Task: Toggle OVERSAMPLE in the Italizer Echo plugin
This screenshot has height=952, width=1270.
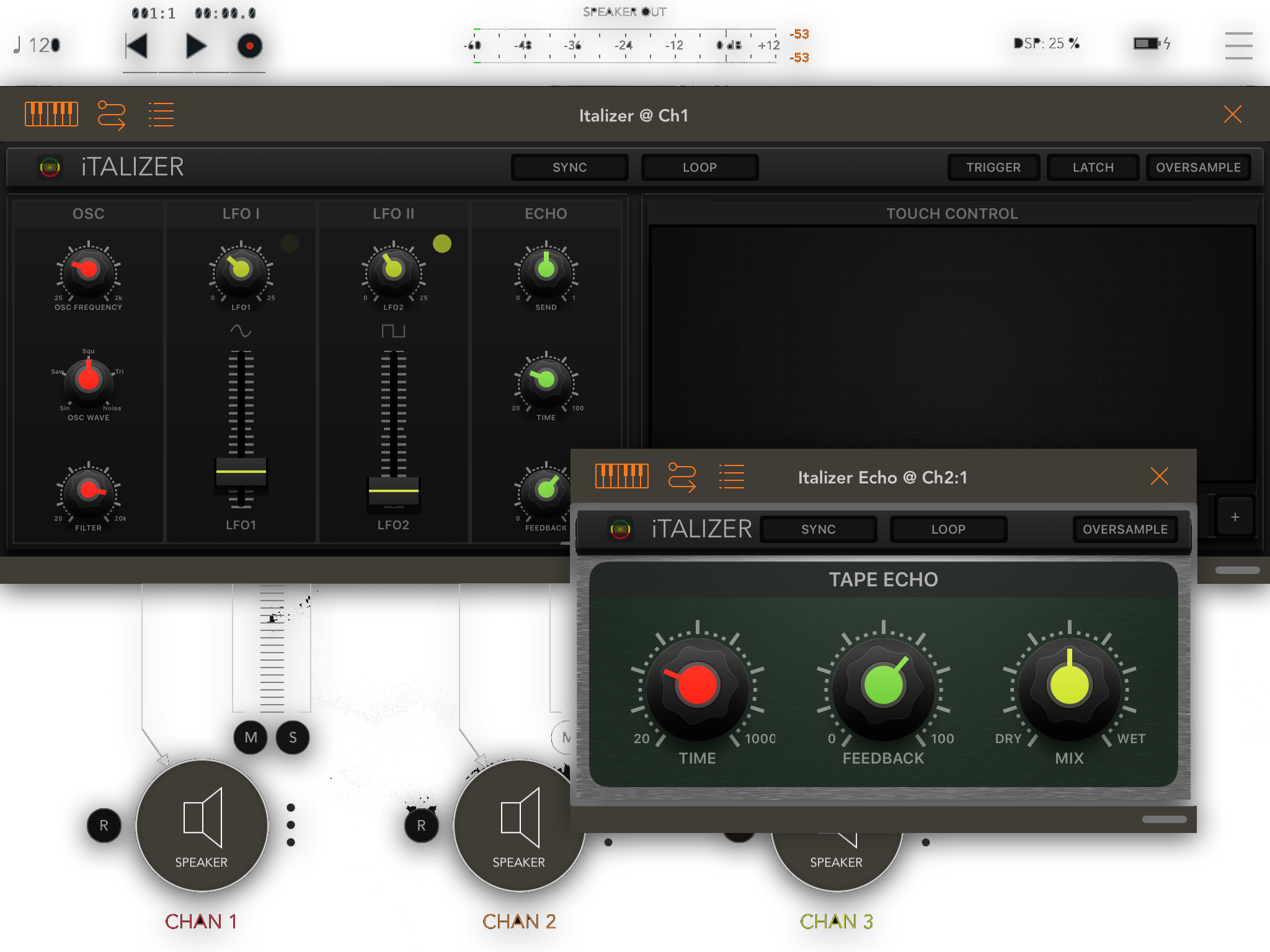Action: [1125, 529]
